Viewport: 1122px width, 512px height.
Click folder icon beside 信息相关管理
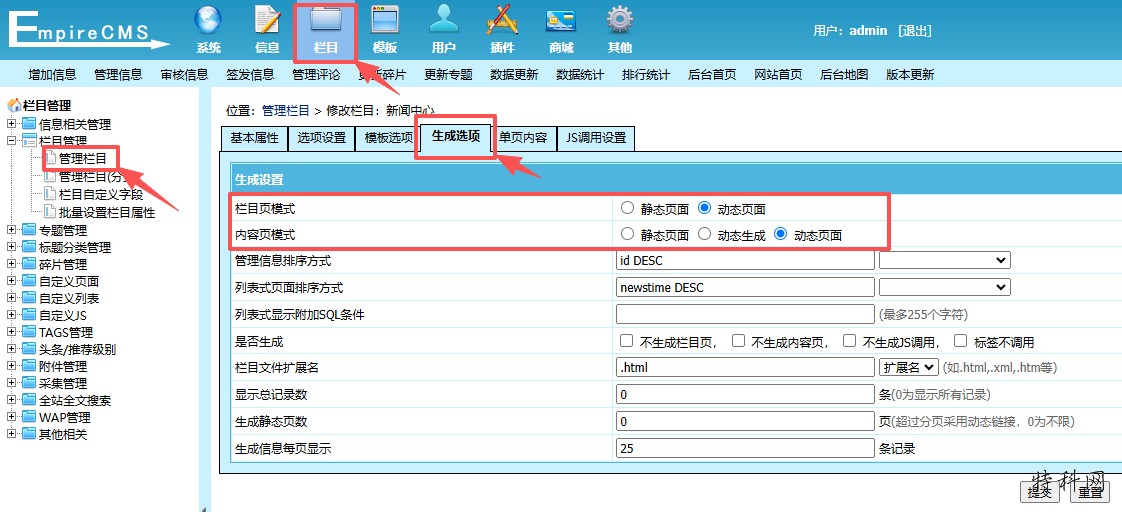pyautogui.click(x=29, y=124)
